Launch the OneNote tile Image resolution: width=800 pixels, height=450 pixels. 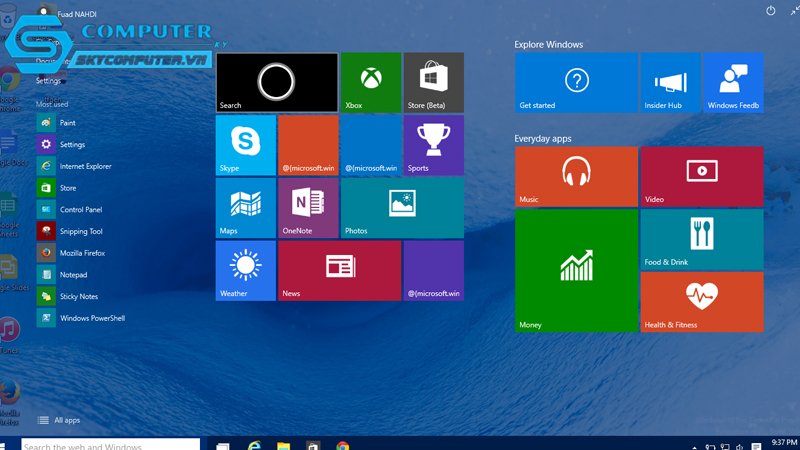(308, 208)
